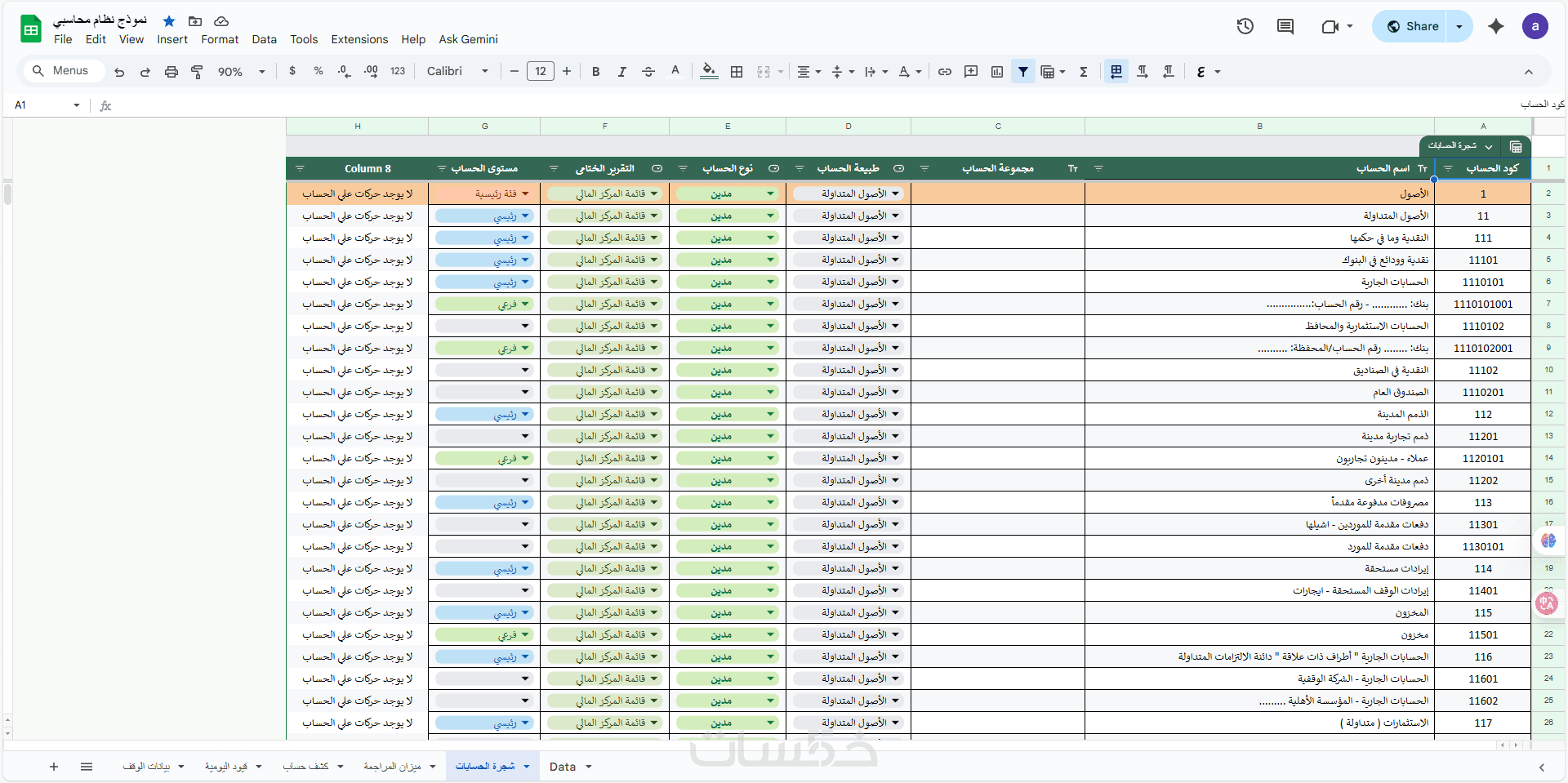This screenshot has width=1568, height=783.
Task: Open the 90% zoom dropdown
Action: (x=241, y=72)
